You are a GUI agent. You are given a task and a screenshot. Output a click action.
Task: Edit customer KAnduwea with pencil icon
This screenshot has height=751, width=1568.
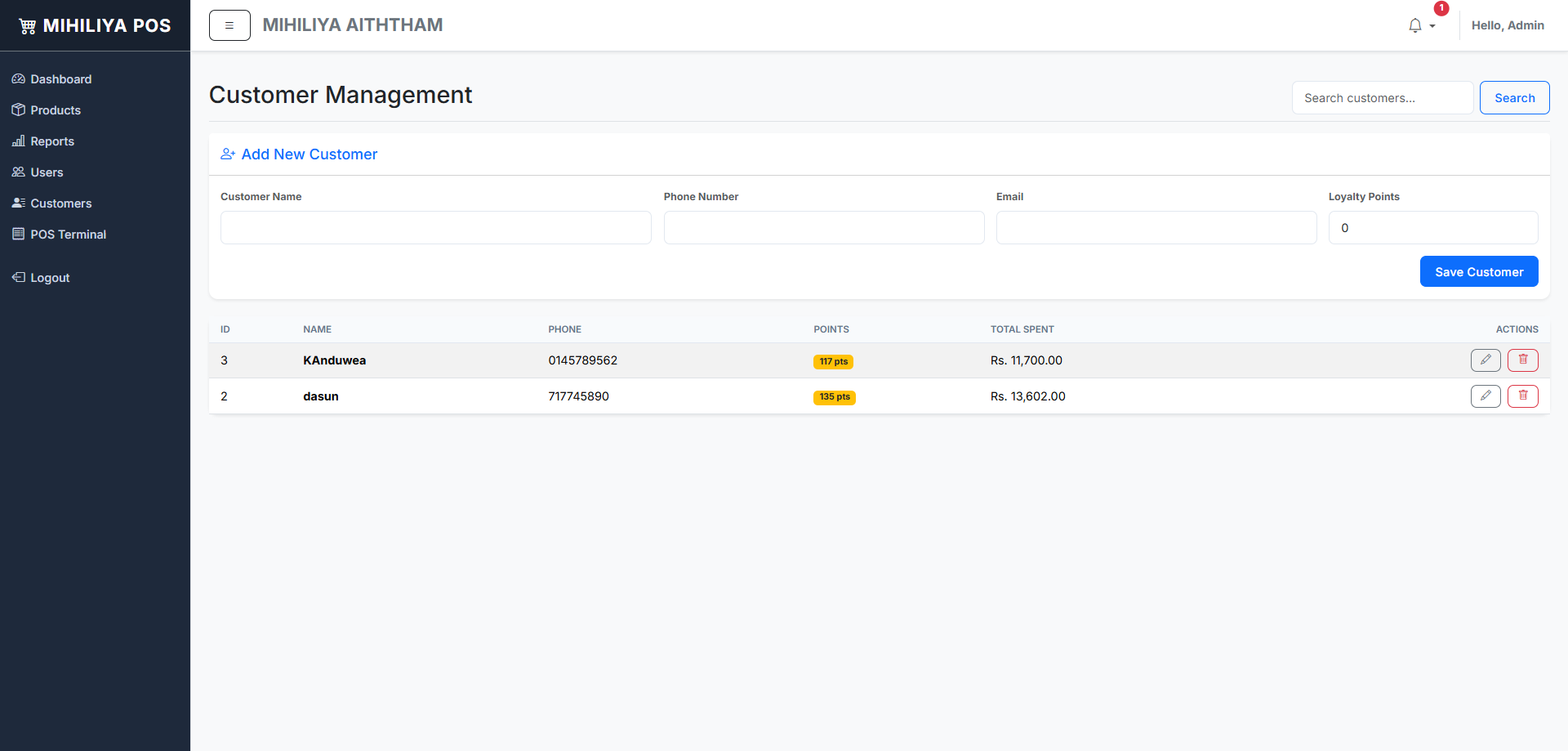(1486, 360)
